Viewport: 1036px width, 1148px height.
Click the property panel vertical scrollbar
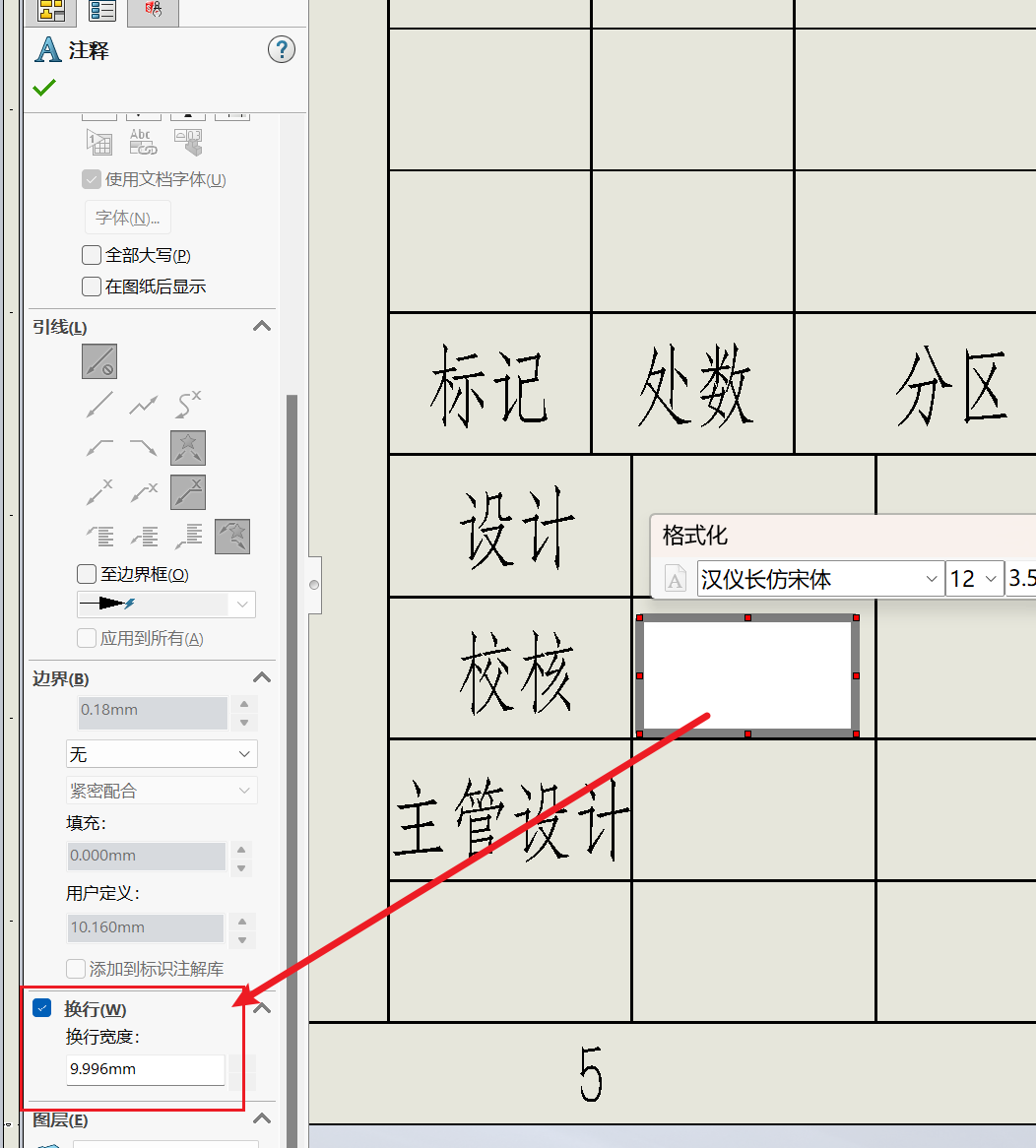click(291, 769)
